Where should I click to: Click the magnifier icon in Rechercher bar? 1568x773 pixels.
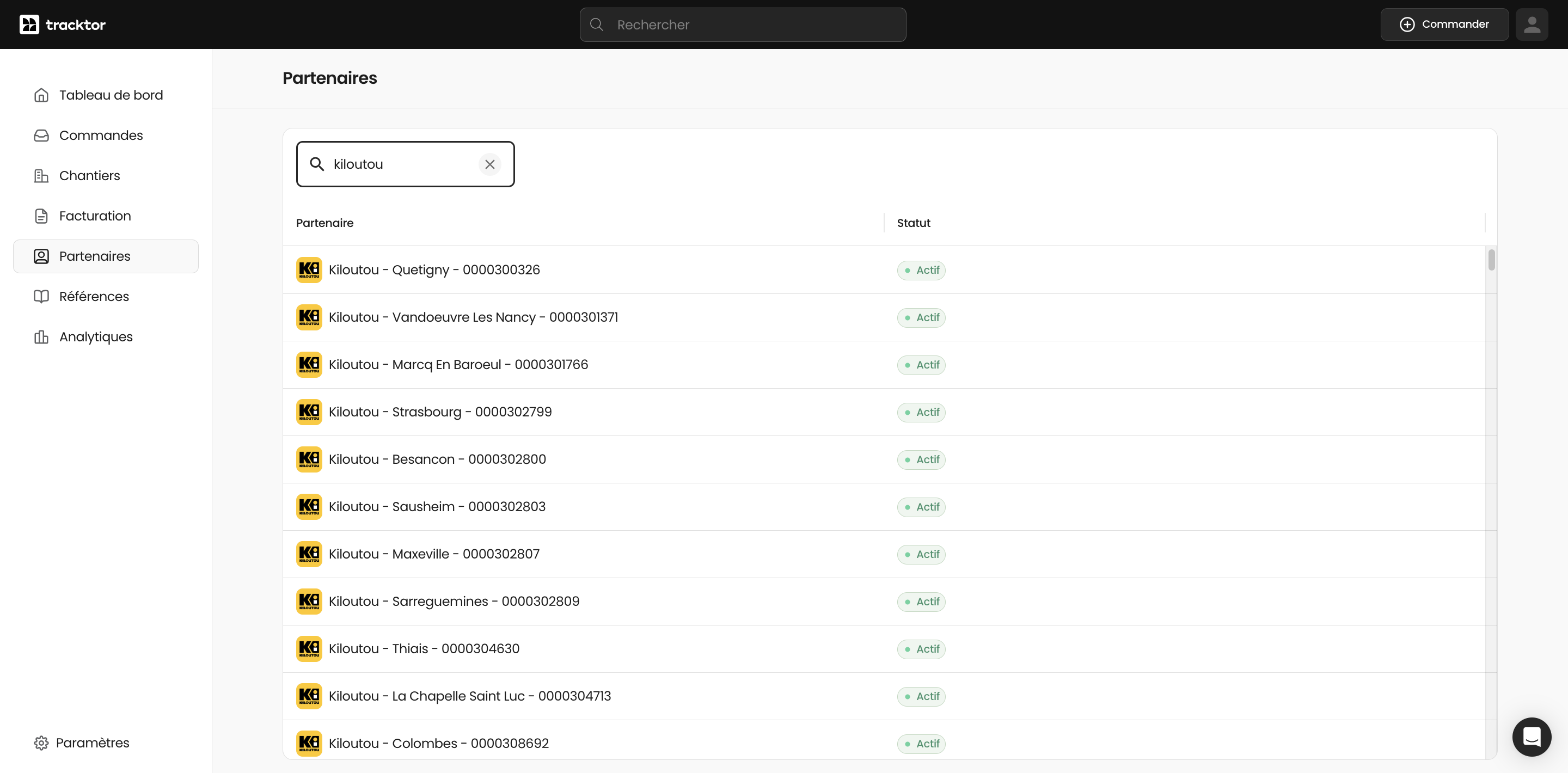597,24
